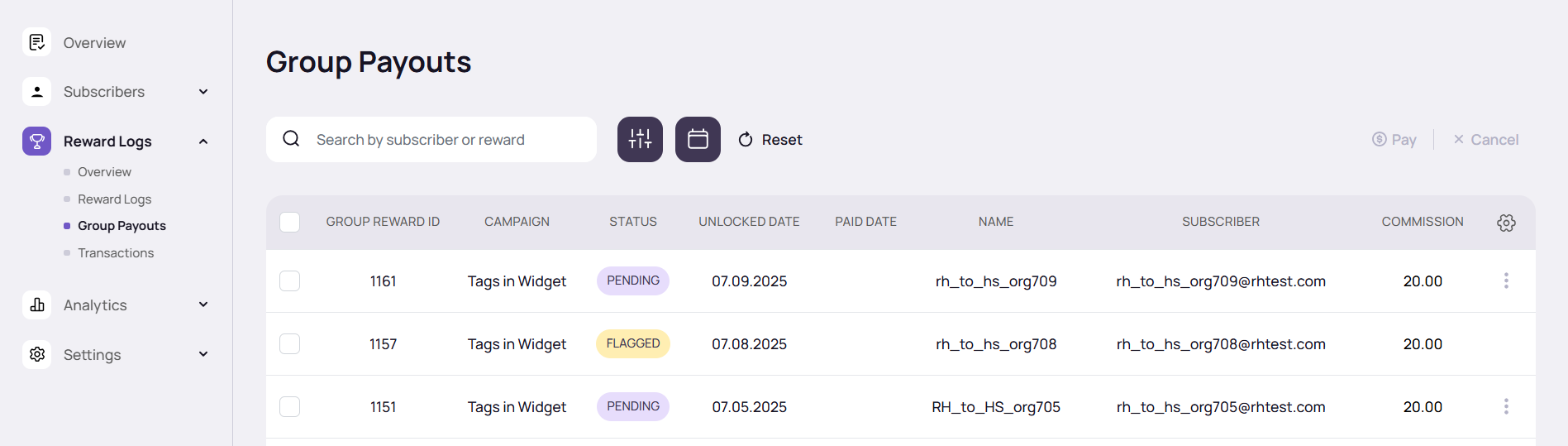Expand the Settings menu chevron

(x=203, y=354)
